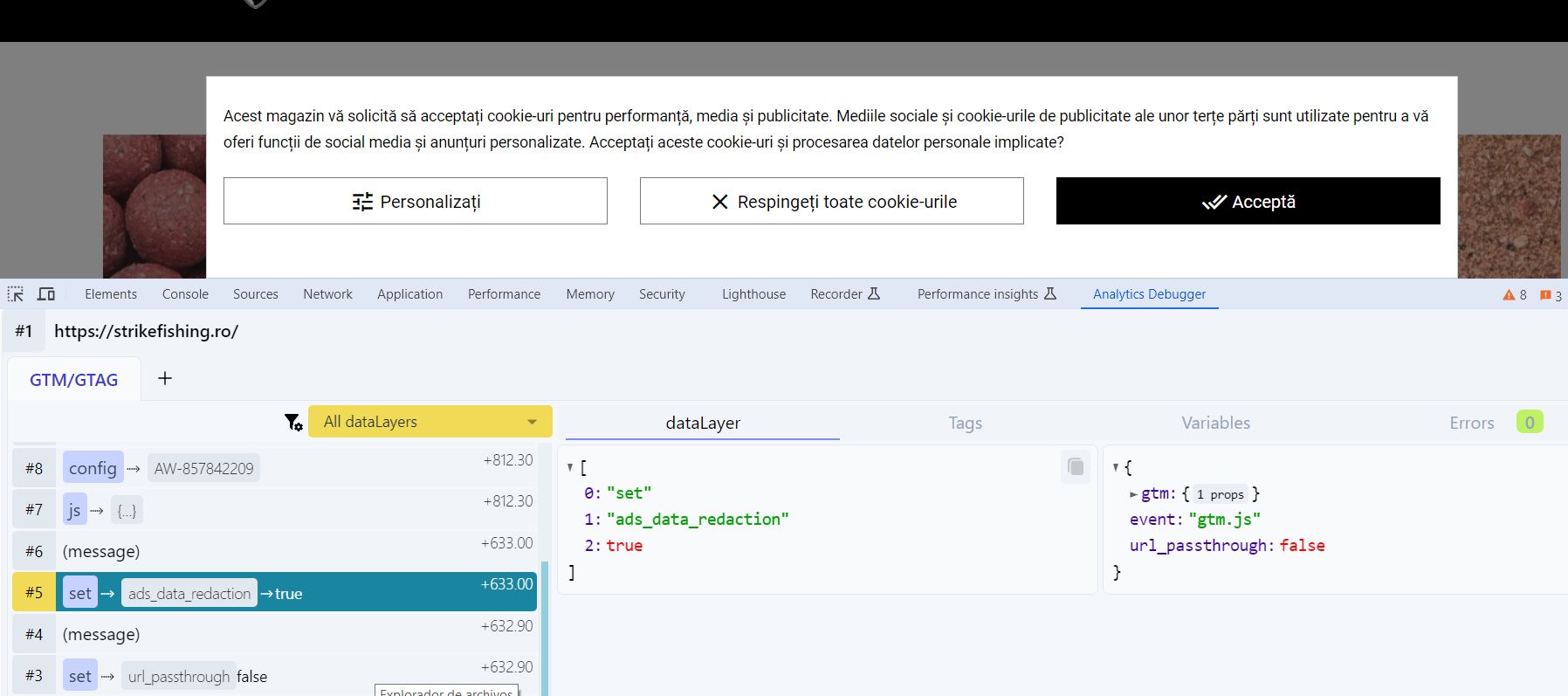
Task: Open the dataLayer filter settings icon
Action: pyautogui.click(x=293, y=423)
